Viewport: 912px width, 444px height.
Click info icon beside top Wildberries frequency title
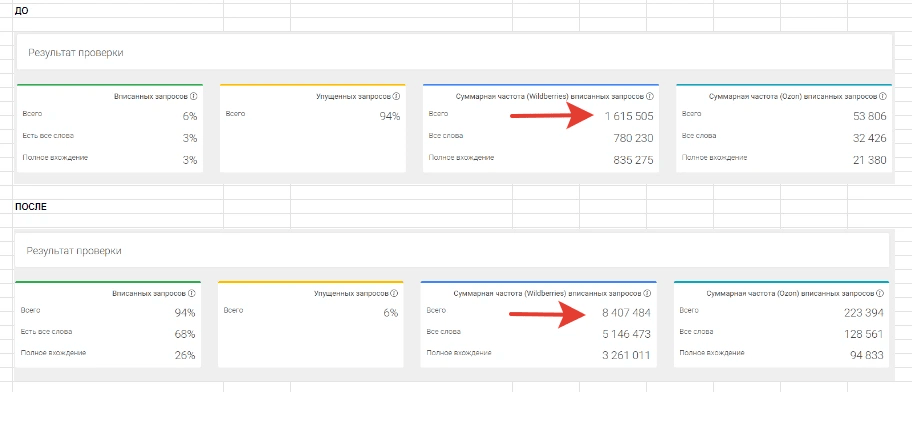[x=650, y=97]
